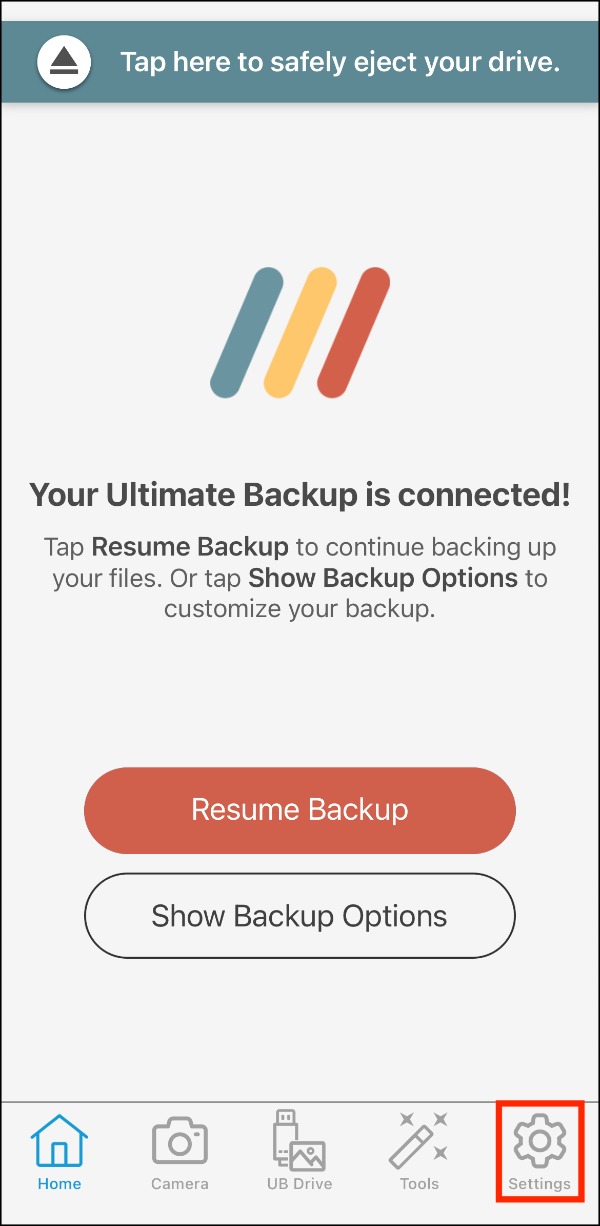
Task: Tap the tri-stripe Ultimate Backup logo
Action: (299, 330)
